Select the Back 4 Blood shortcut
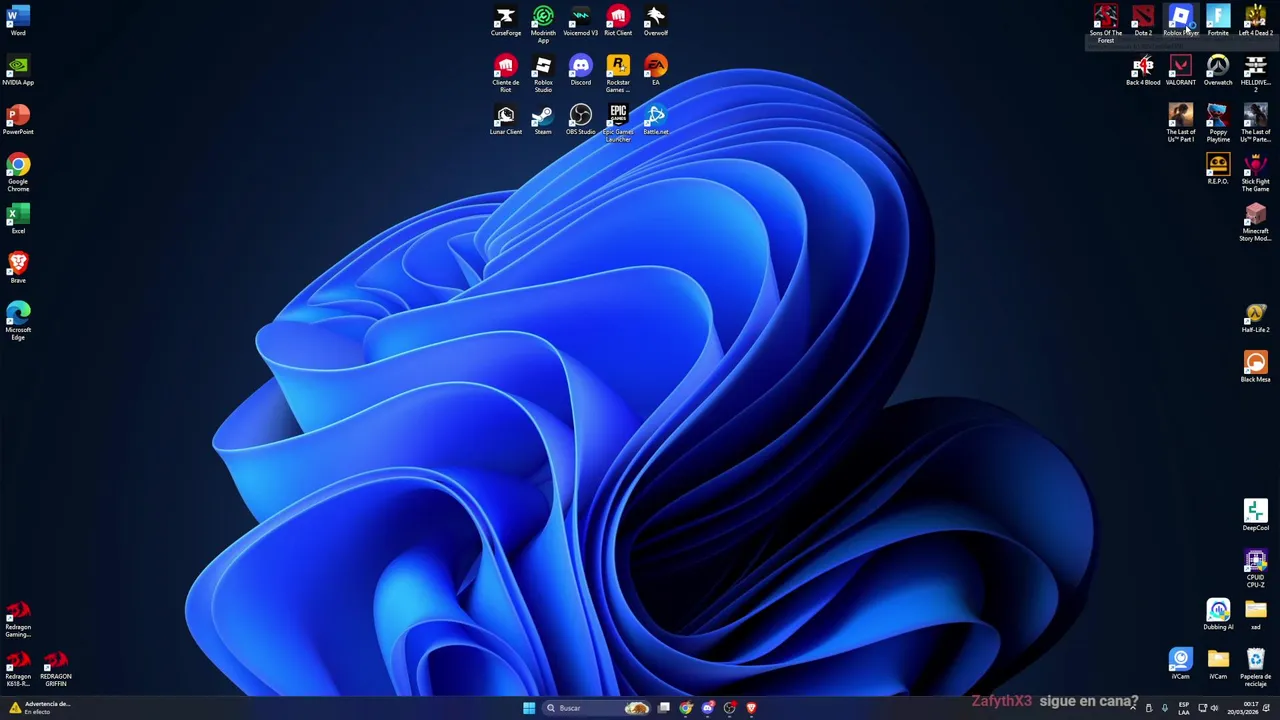 pos(1143,71)
